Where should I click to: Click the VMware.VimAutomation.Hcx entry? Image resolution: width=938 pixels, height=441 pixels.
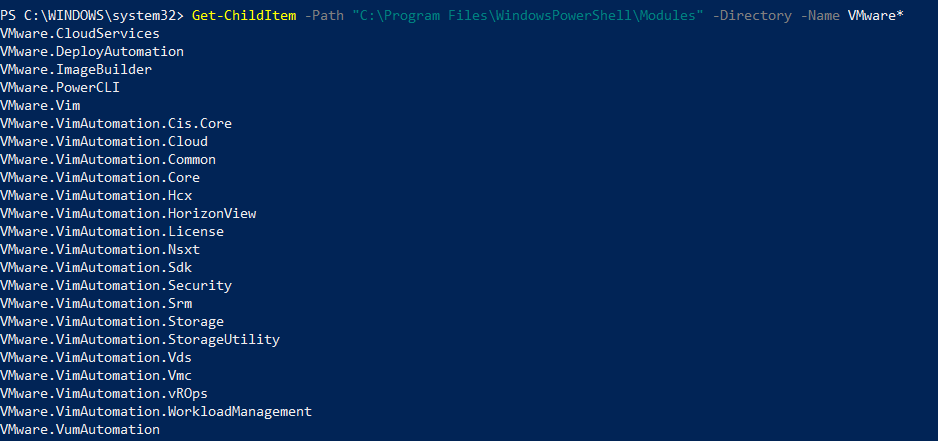point(96,195)
